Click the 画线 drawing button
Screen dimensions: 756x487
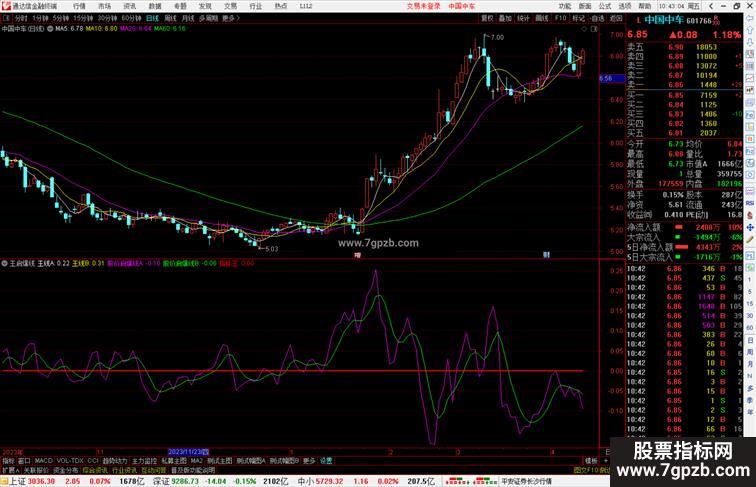point(542,18)
